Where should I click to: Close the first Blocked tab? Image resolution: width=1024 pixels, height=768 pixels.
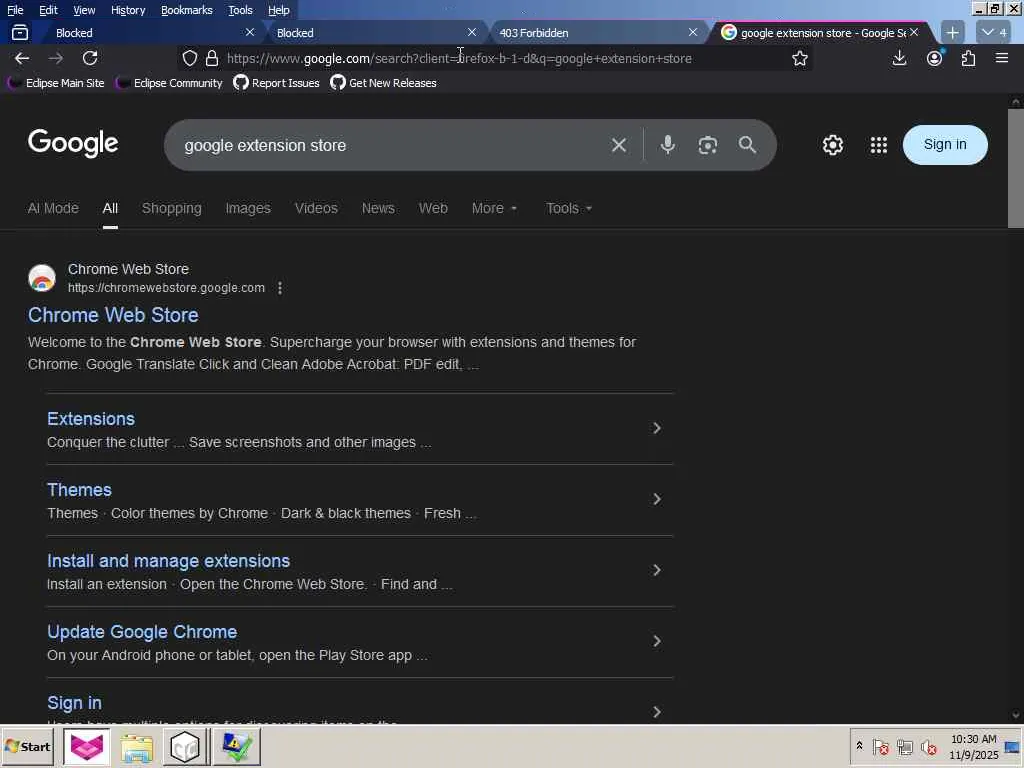click(249, 32)
